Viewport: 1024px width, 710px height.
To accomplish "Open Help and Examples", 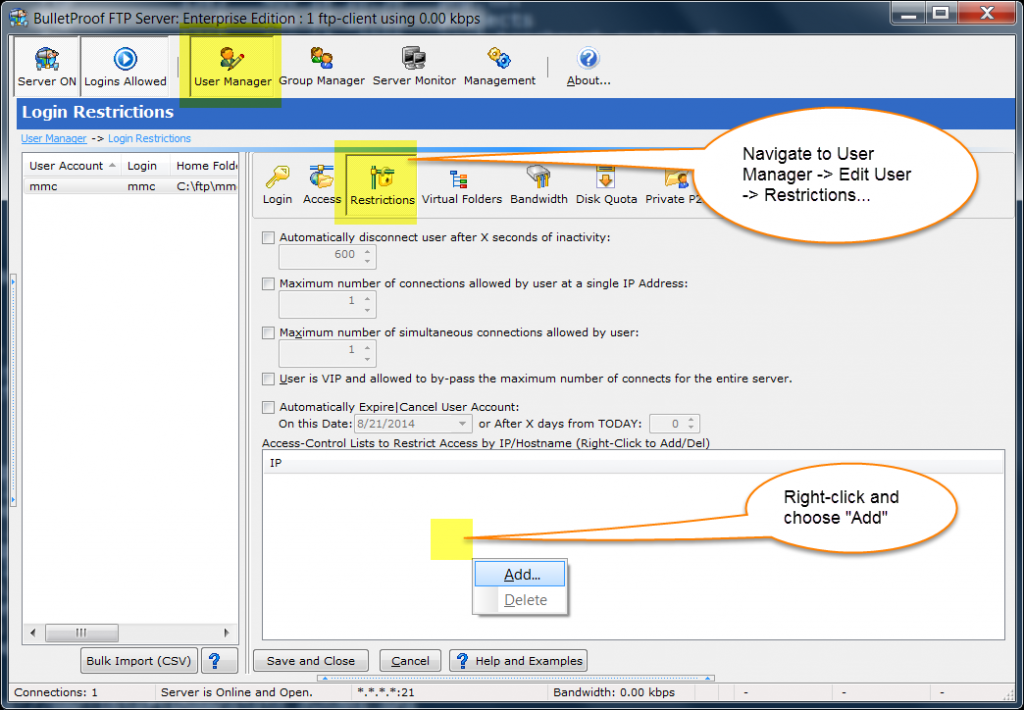I will pos(518,660).
